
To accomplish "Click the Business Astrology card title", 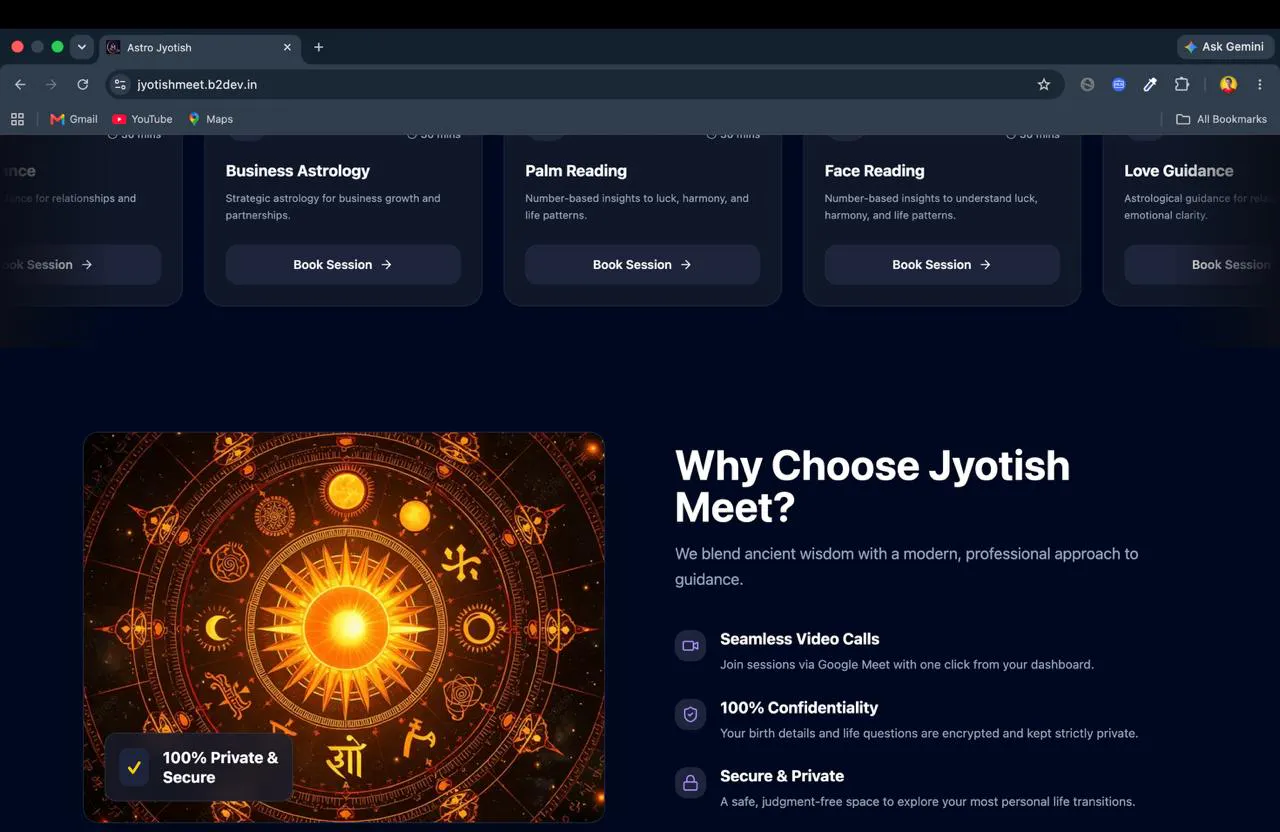I will pyautogui.click(x=297, y=171).
